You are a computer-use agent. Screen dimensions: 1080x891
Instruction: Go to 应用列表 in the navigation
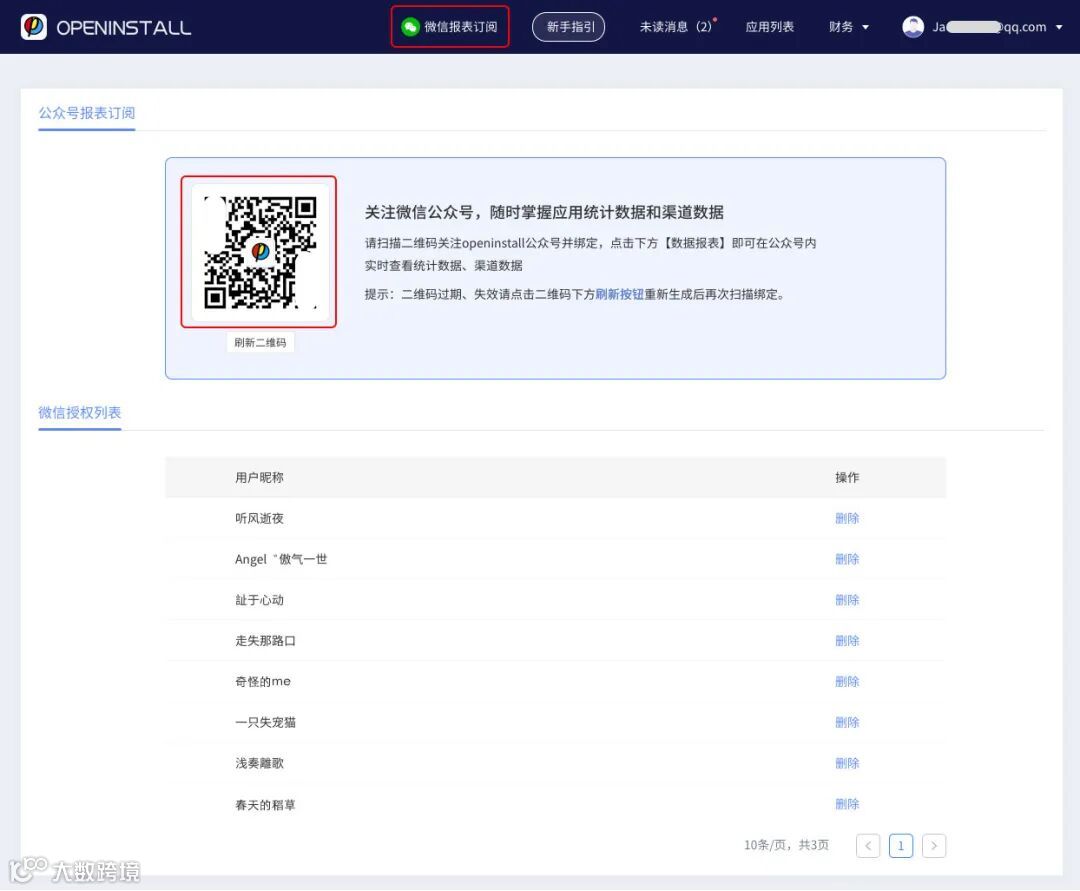(769, 27)
